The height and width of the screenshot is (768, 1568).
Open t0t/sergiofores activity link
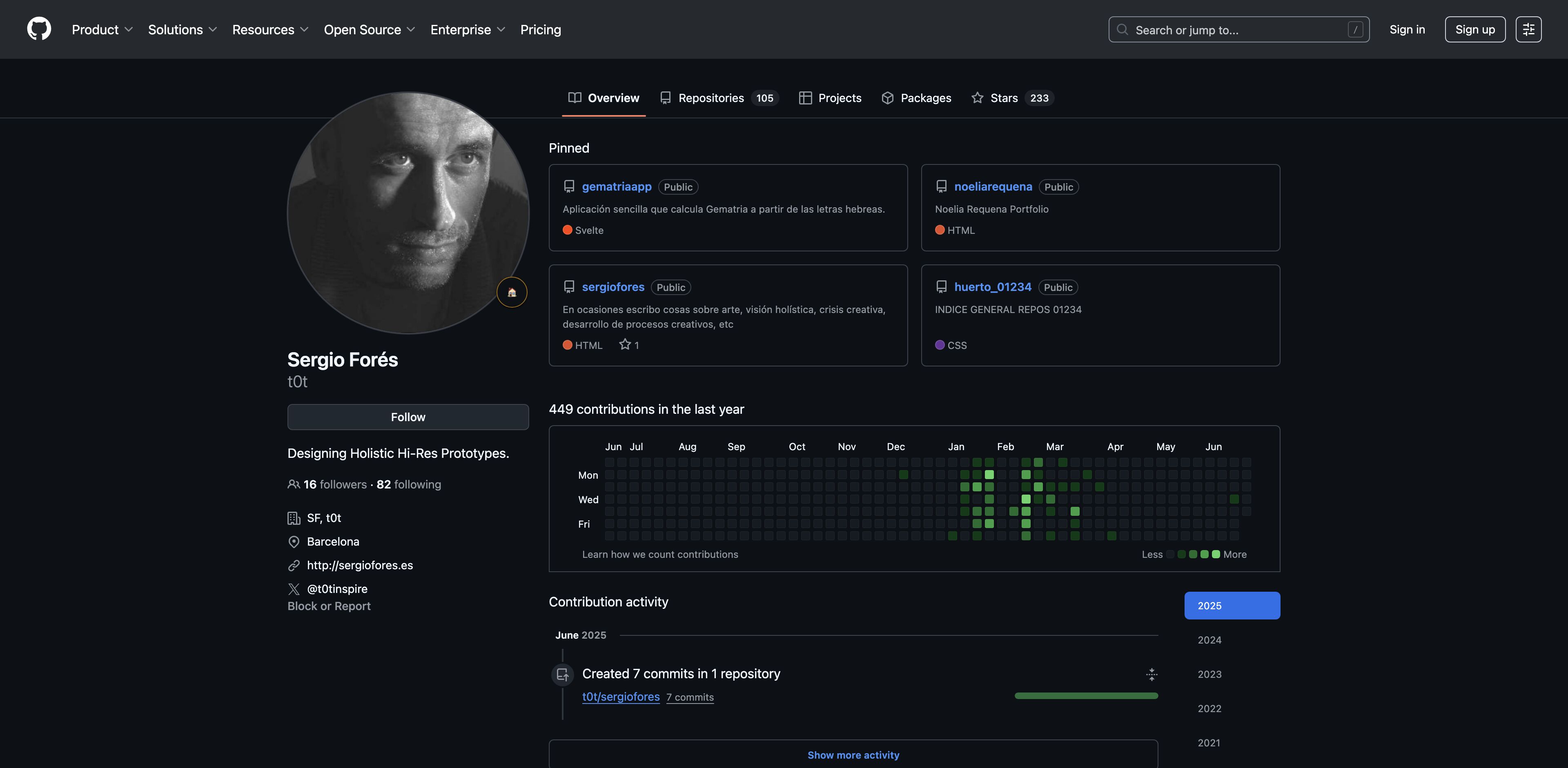pyautogui.click(x=620, y=697)
